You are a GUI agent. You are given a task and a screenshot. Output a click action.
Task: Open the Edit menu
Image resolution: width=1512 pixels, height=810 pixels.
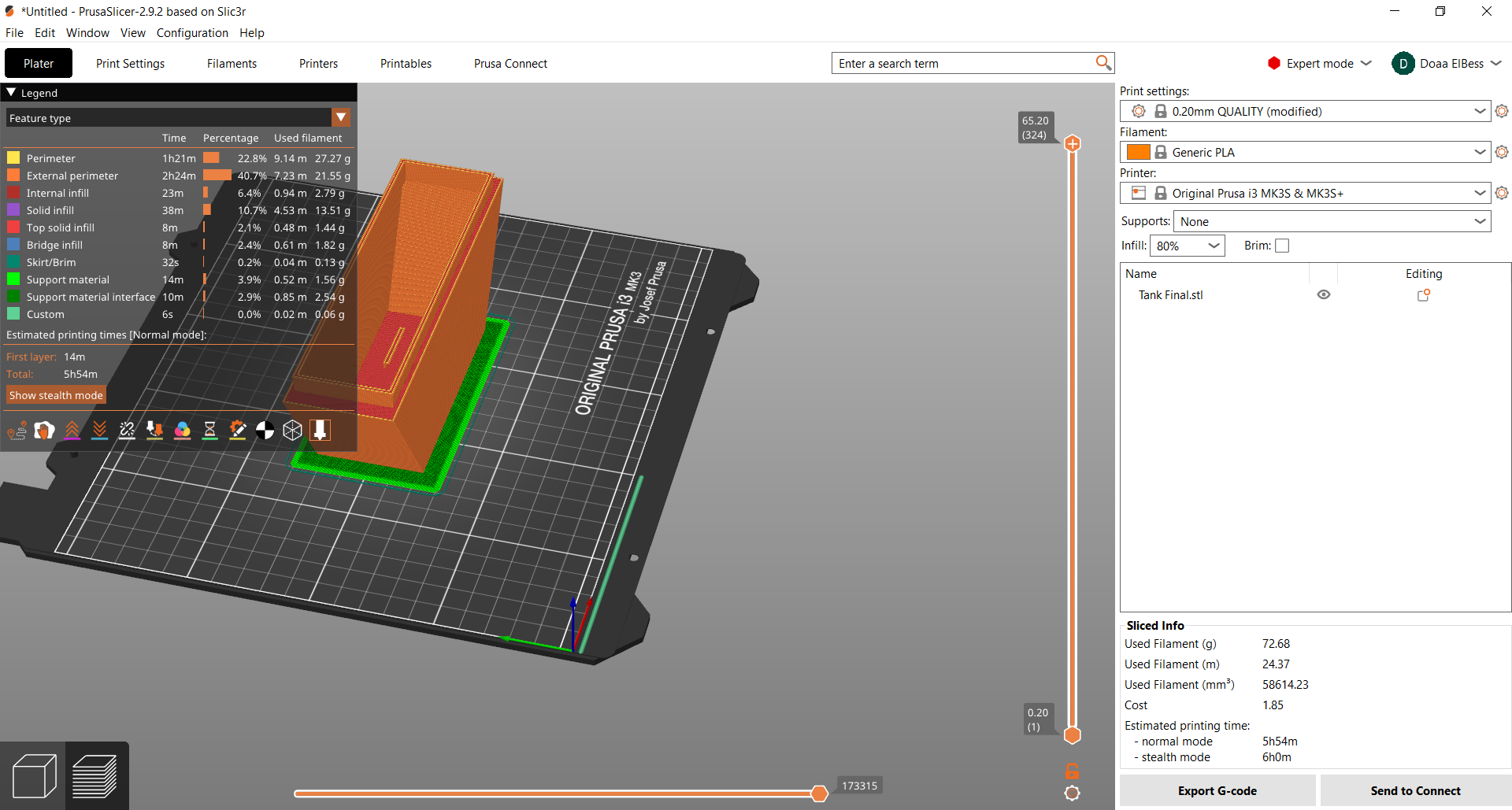pyautogui.click(x=45, y=32)
